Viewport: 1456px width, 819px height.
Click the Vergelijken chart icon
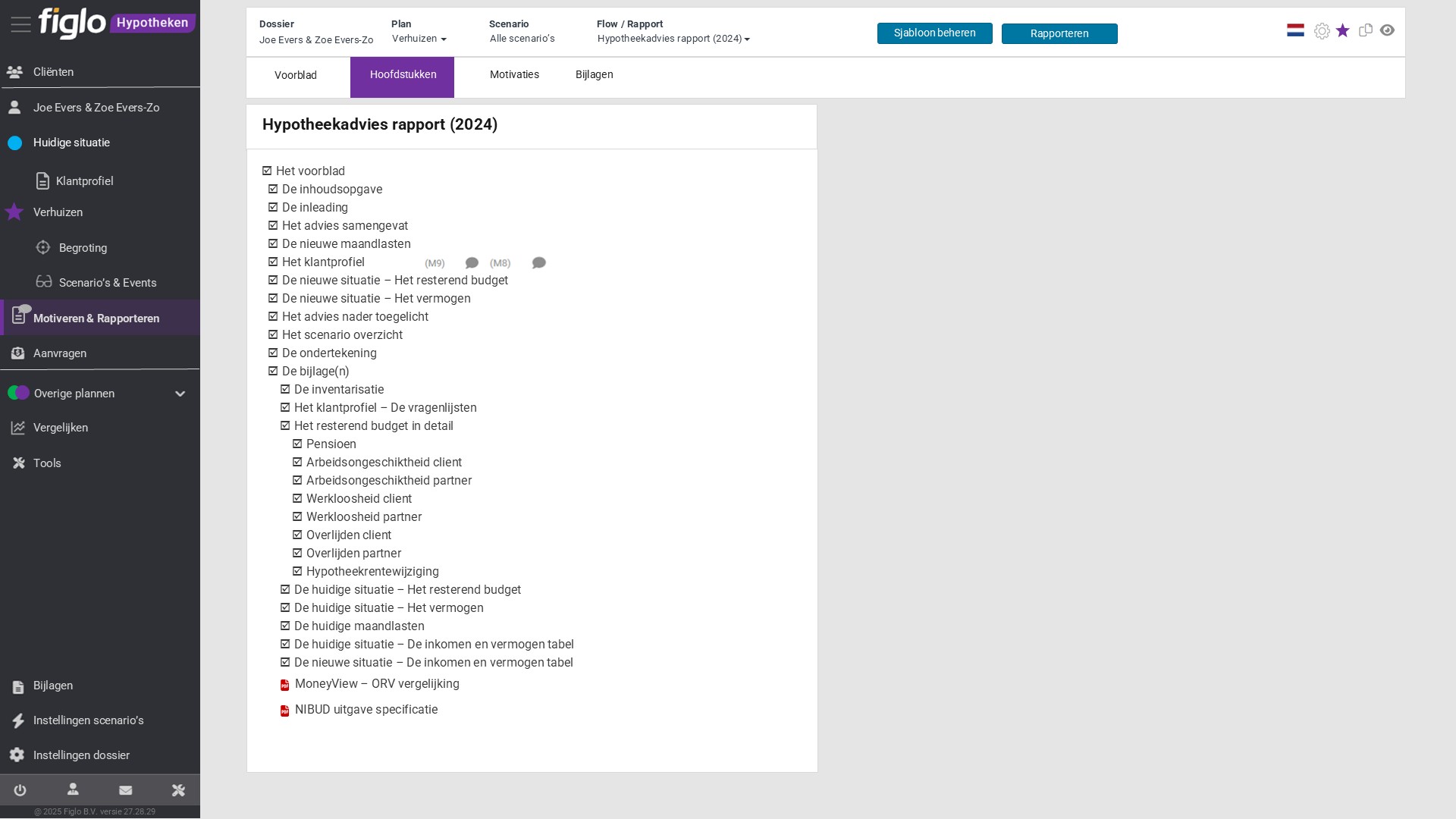pos(17,428)
